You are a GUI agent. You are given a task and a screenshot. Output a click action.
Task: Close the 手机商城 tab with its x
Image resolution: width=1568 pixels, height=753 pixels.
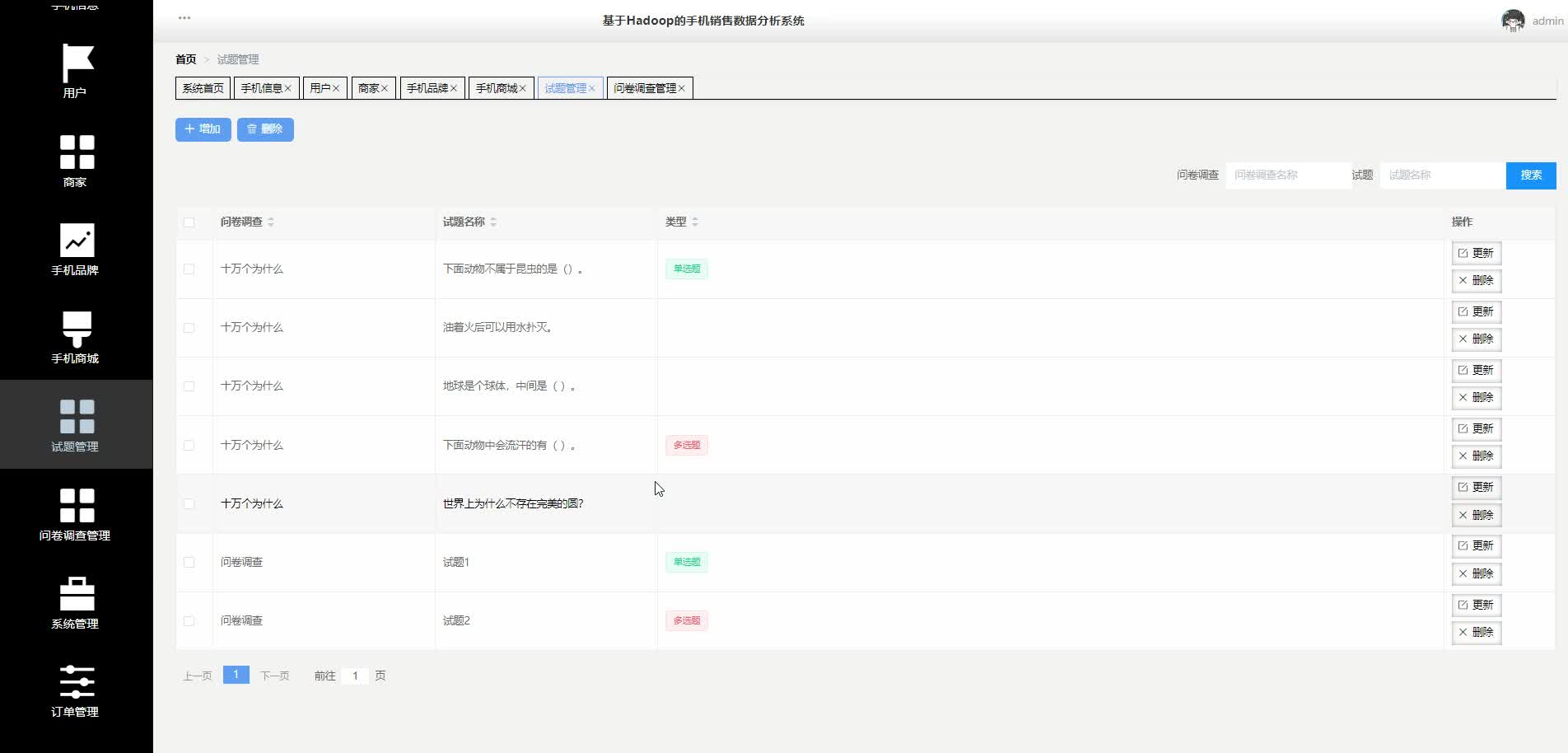[x=522, y=88]
